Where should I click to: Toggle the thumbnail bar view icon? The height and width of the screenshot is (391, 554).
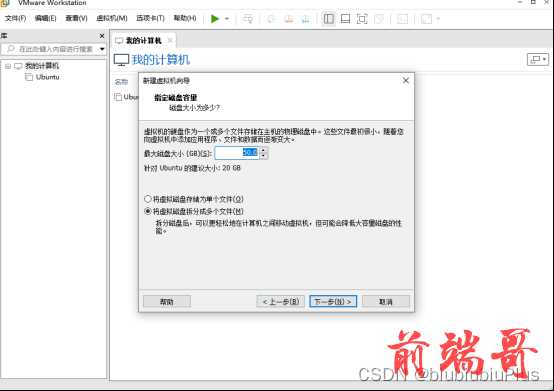345,19
